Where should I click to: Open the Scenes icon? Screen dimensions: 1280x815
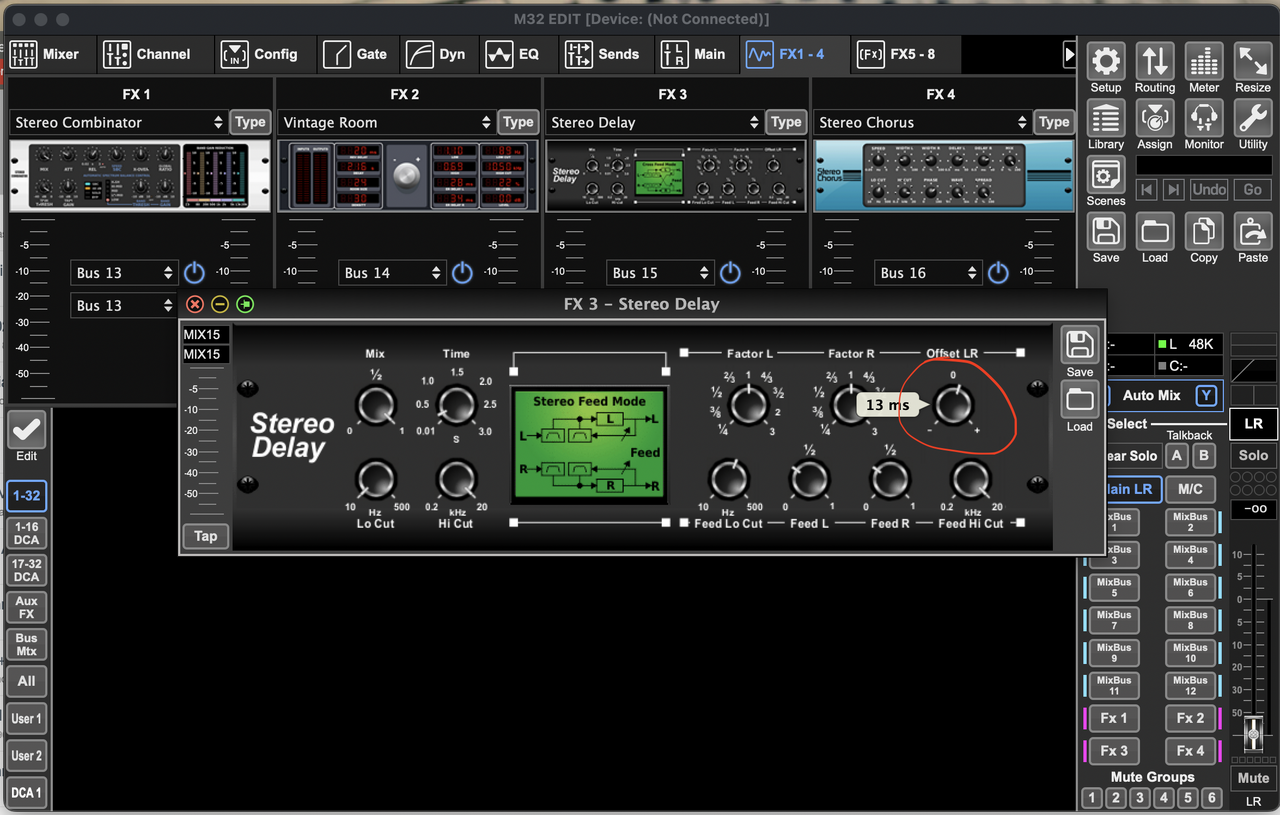[1105, 175]
